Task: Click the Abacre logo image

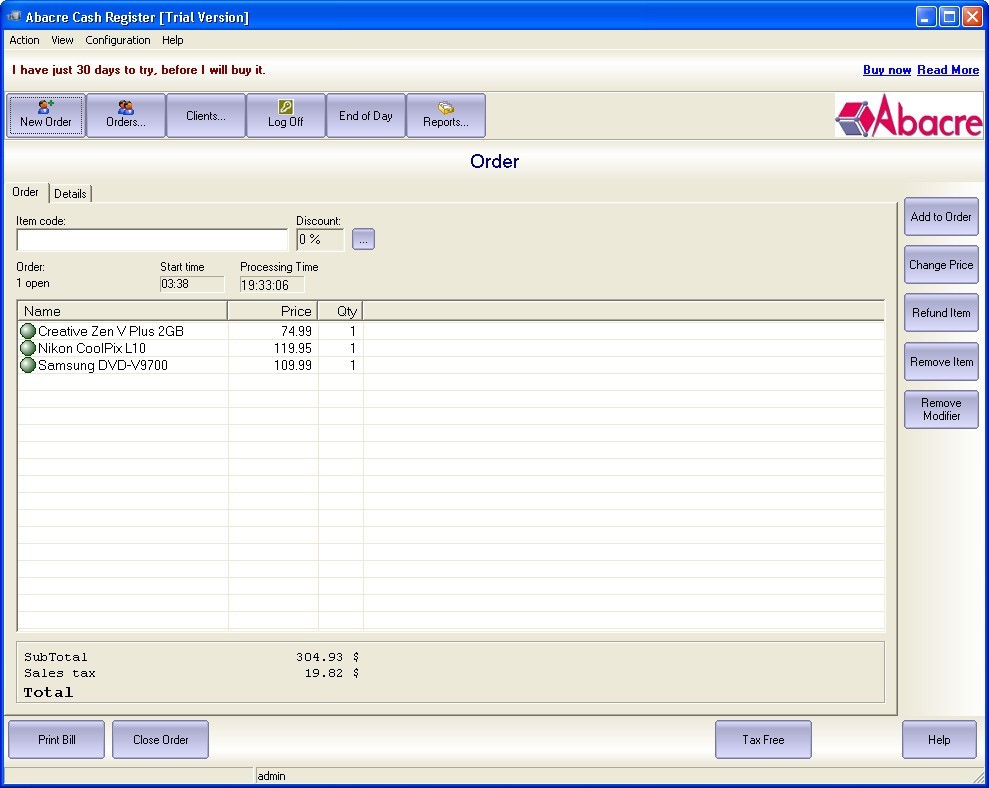Action: [908, 117]
